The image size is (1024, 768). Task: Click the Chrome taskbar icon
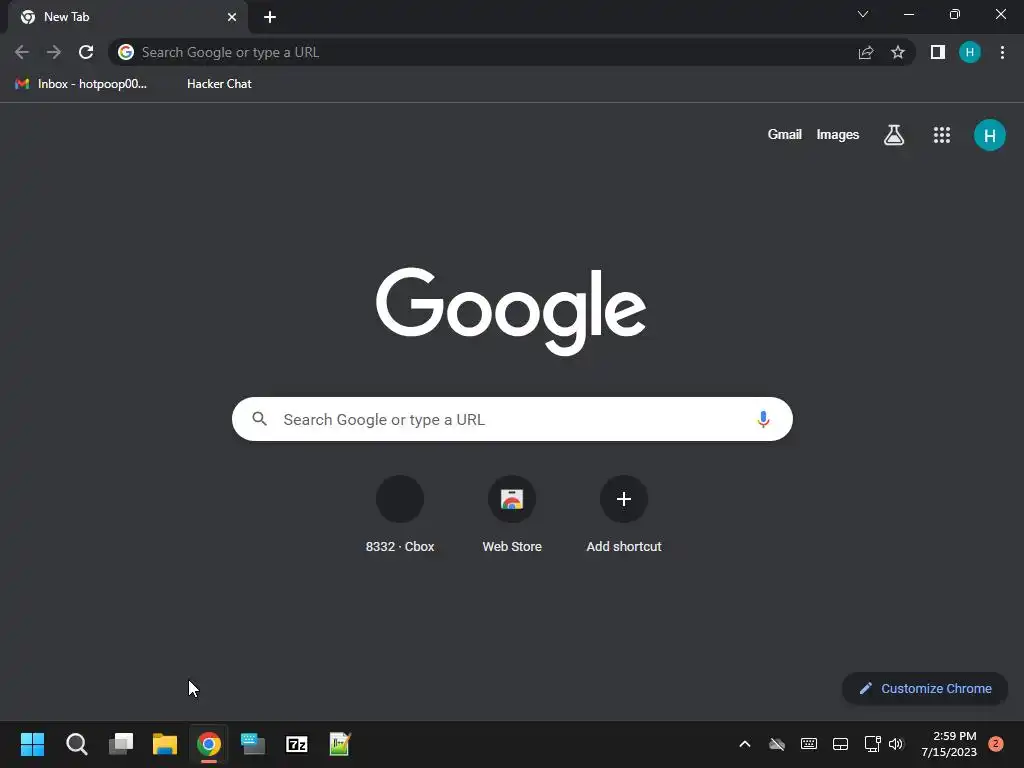click(x=209, y=744)
